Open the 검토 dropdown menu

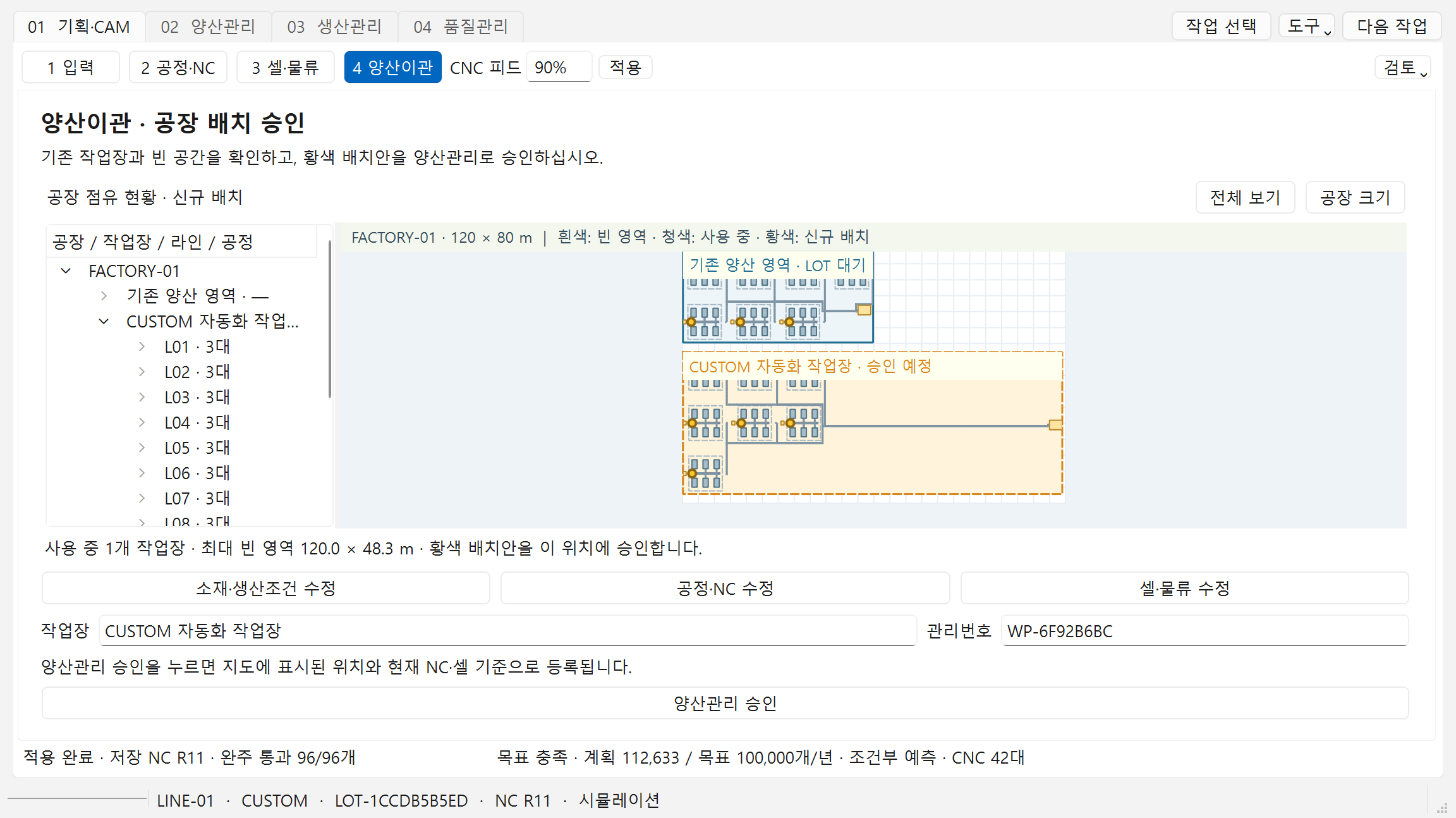point(1403,67)
